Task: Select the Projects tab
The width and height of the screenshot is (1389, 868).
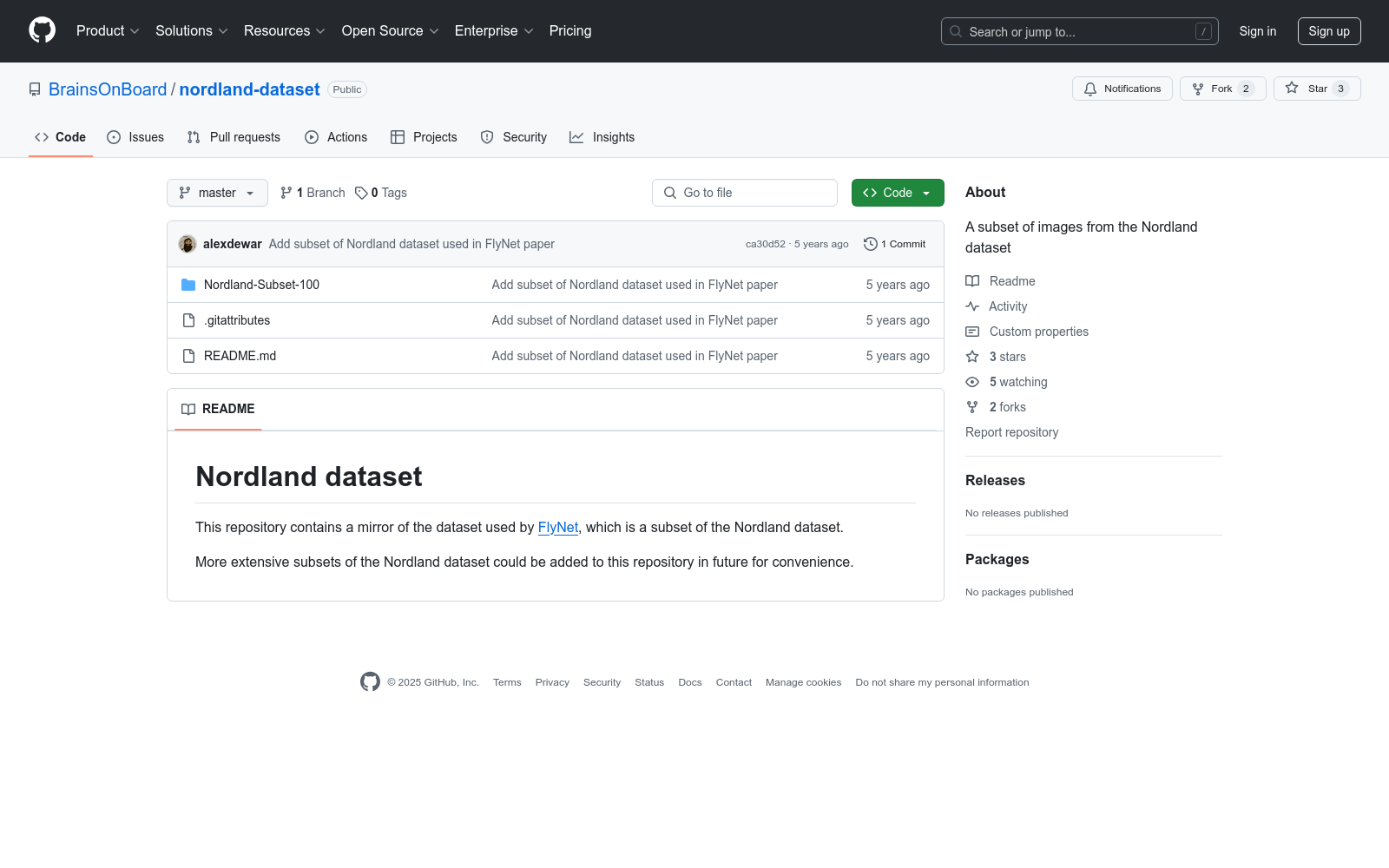Action: (424, 137)
